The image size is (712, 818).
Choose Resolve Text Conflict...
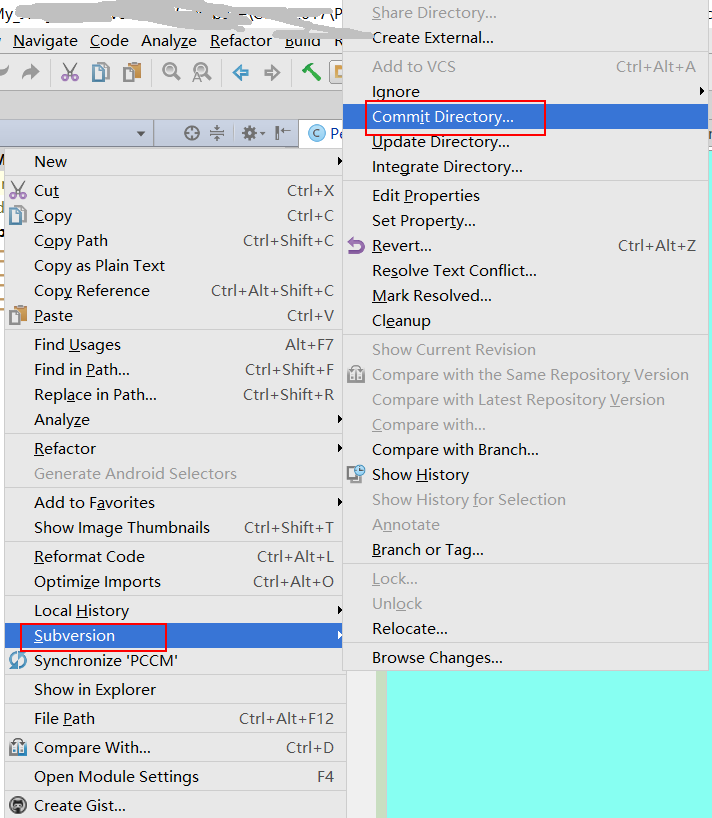[526, 271]
